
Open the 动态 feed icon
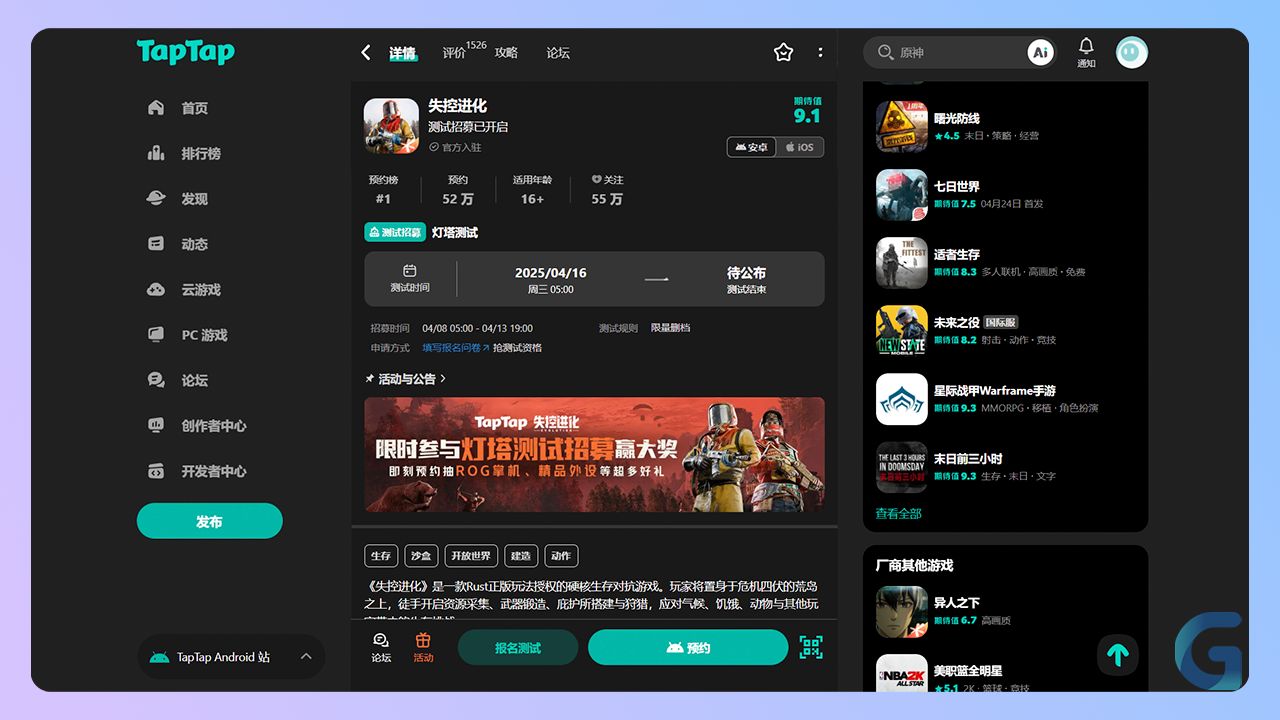coord(156,244)
